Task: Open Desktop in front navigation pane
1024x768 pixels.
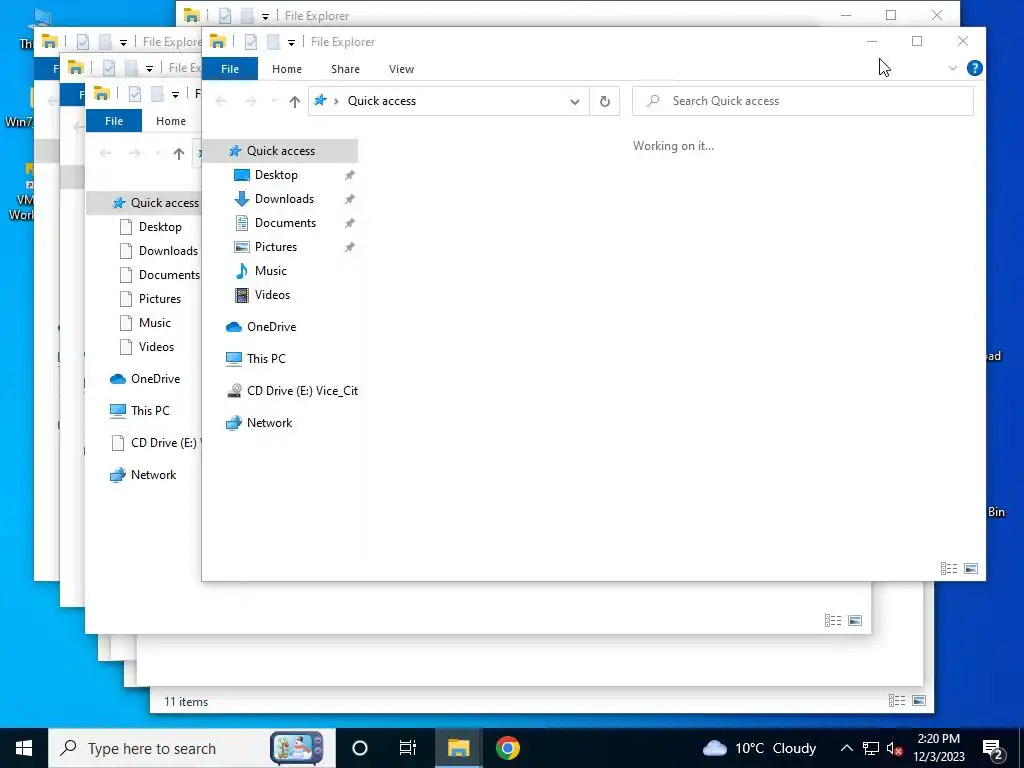Action: click(x=276, y=175)
